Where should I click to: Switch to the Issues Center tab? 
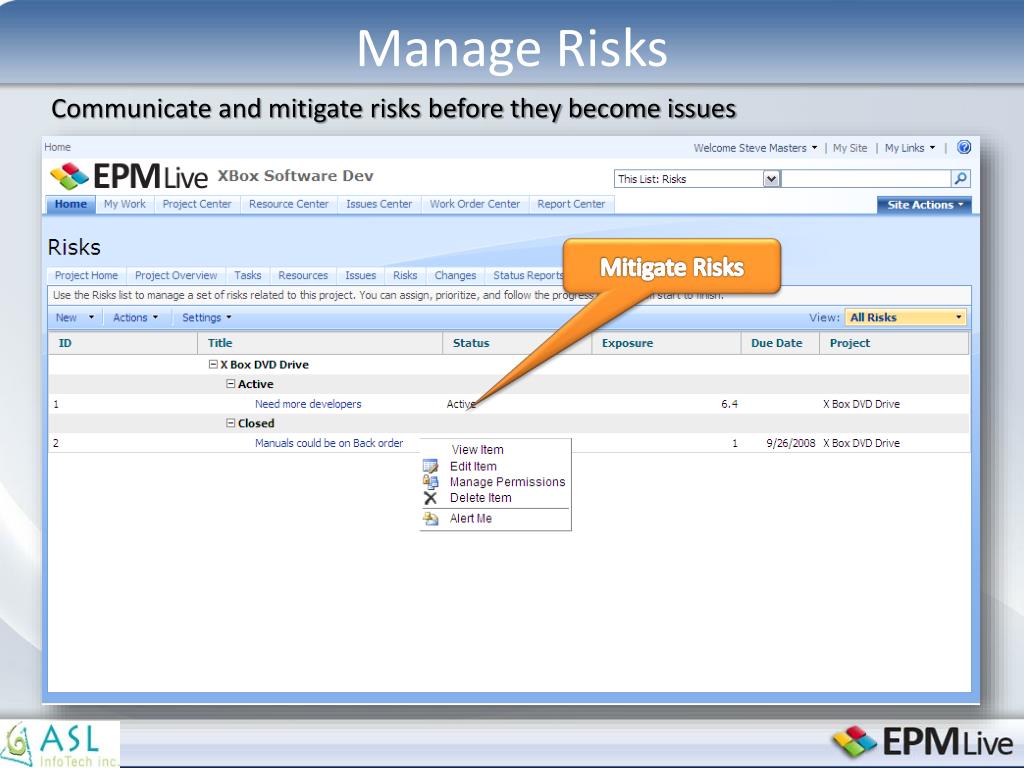tap(379, 204)
